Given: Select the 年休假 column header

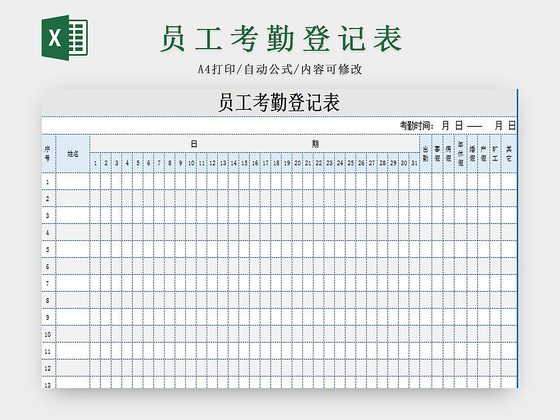Looking at the screenshot, I should (460, 154).
